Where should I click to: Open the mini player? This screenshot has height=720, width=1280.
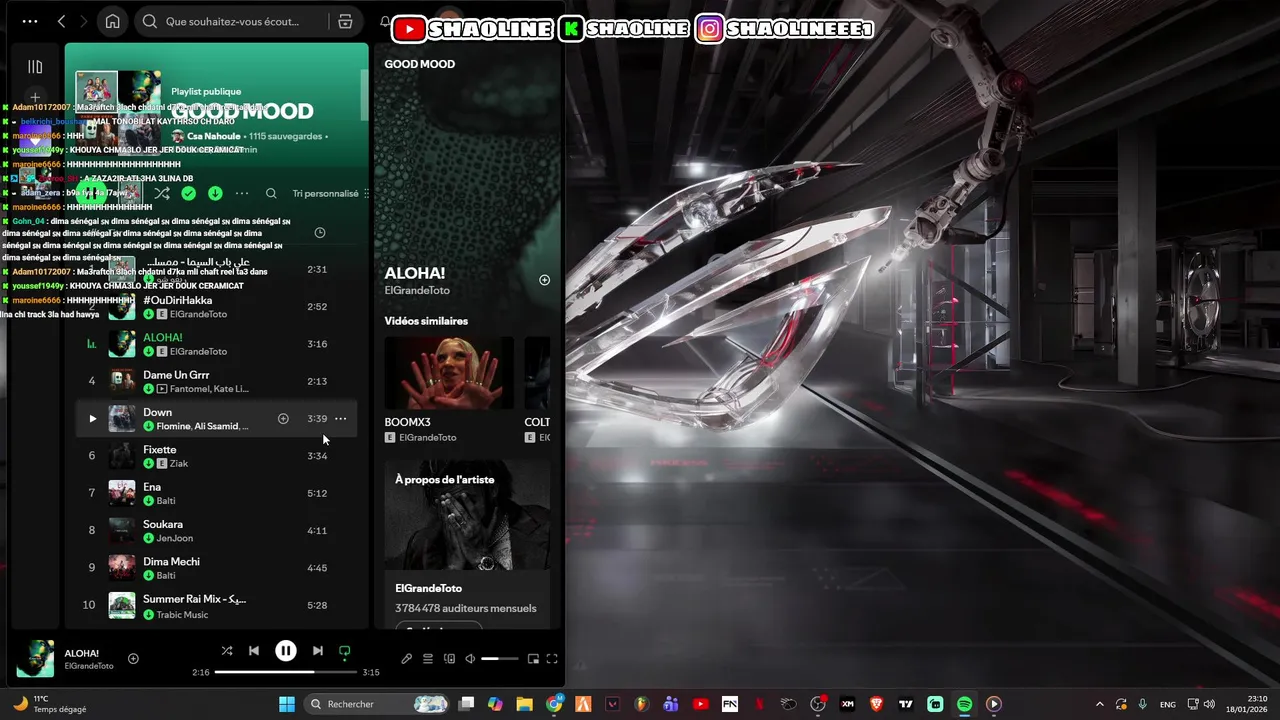tap(533, 659)
